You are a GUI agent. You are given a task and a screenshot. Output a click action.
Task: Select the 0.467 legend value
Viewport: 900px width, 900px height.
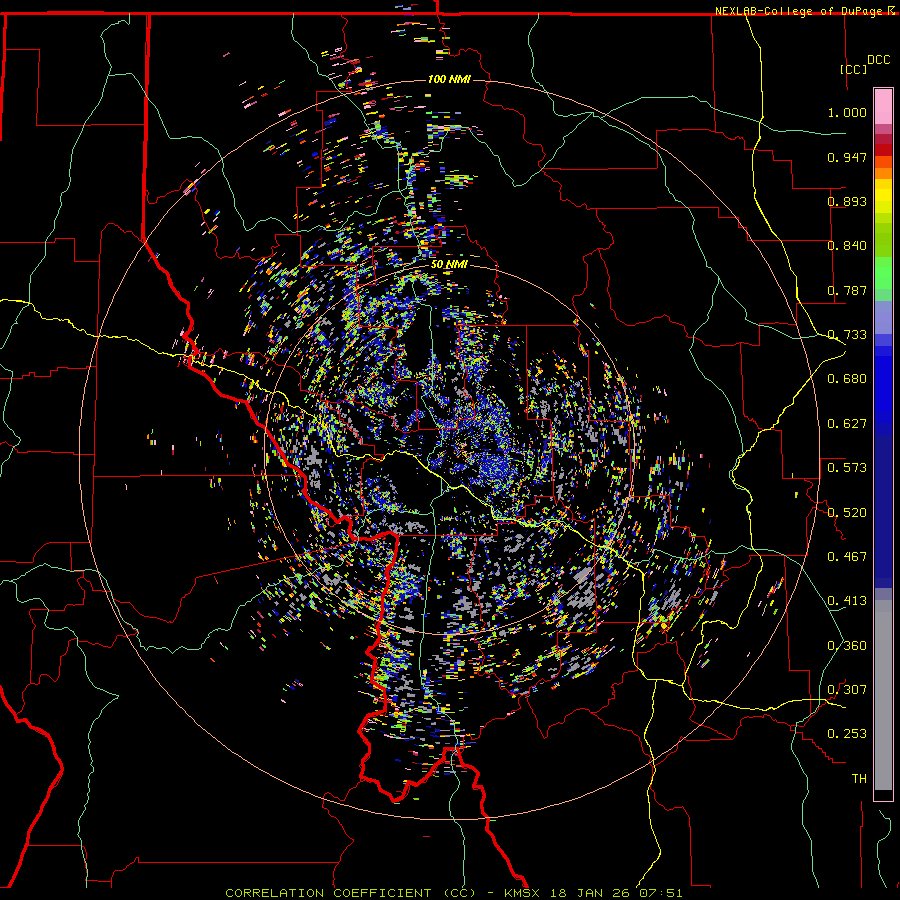(847, 557)
